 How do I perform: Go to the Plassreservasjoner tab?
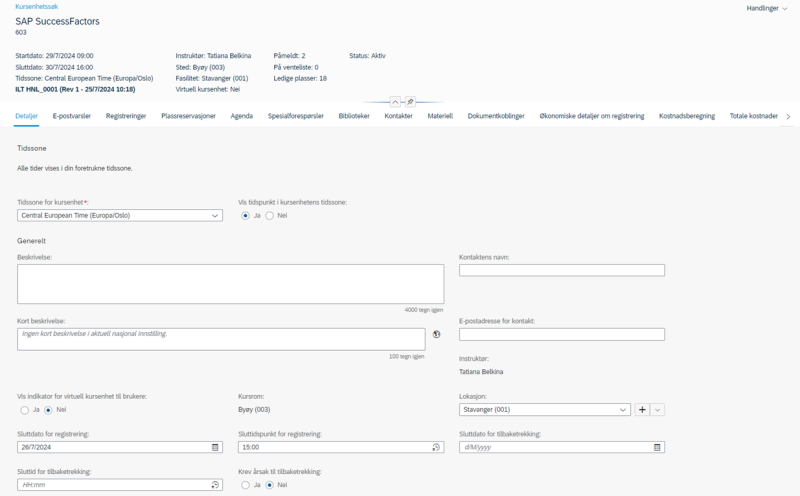[188, 116]
